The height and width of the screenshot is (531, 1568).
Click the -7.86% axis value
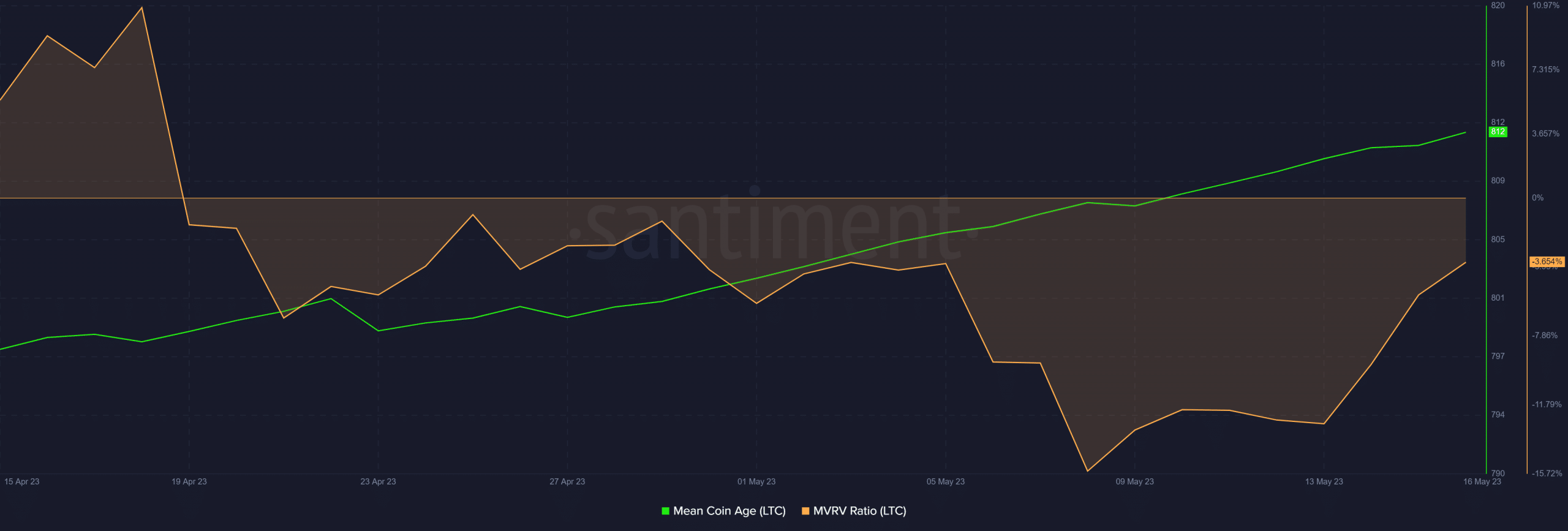(1544, 336)
